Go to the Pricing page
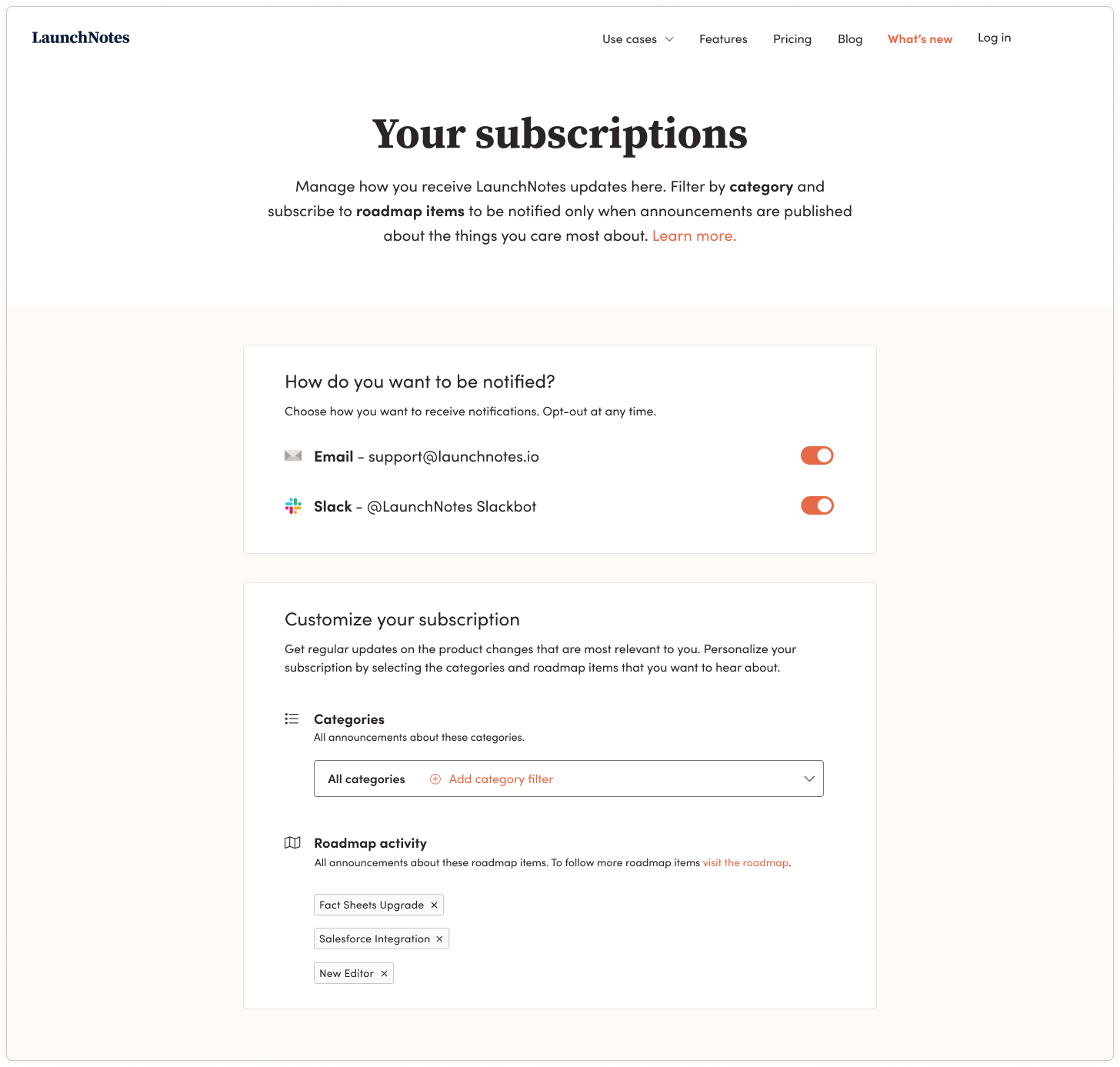 click(792, 39)
